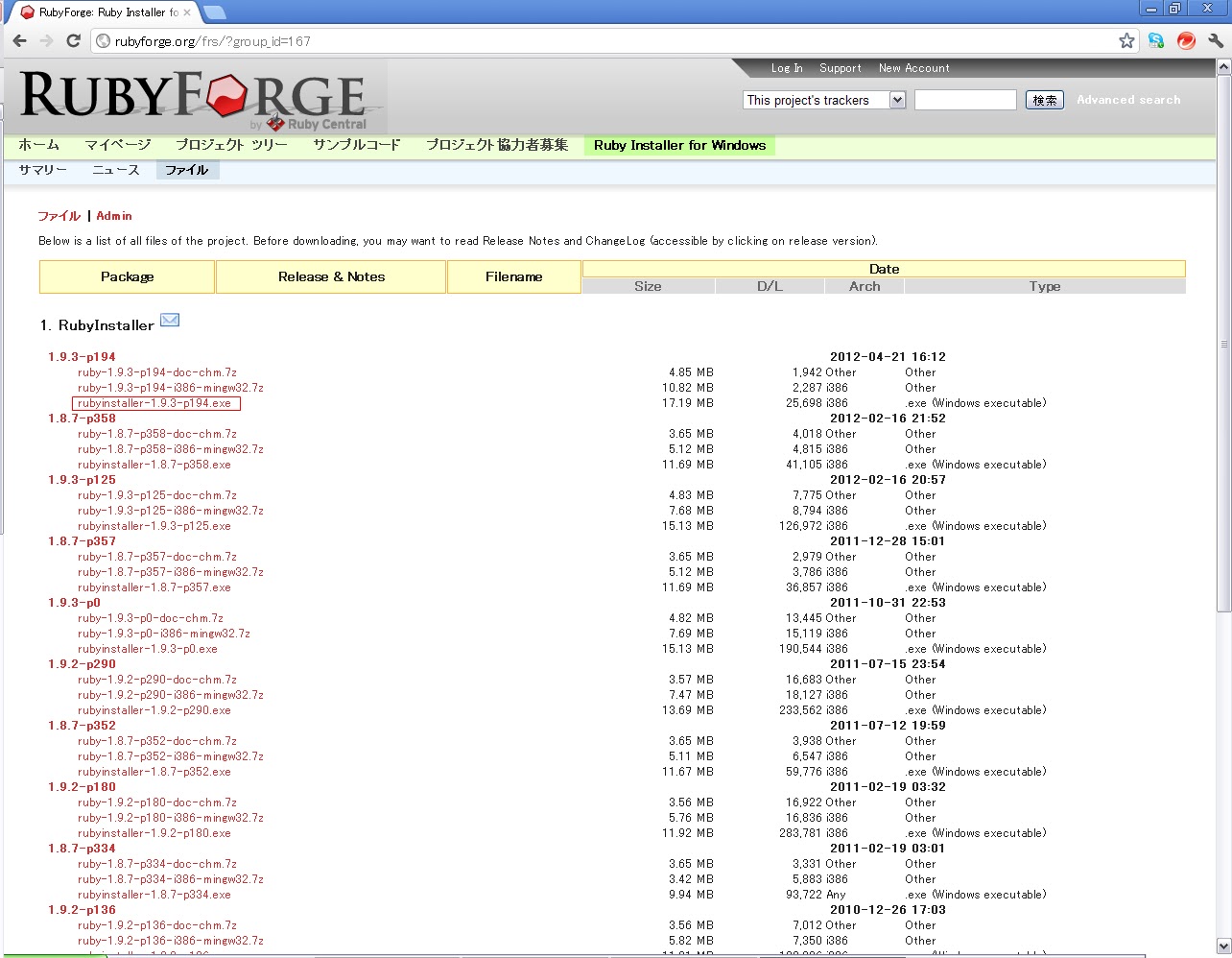Open Advanced search link
Screen dimensions: 1232x958
[1128, 100]
